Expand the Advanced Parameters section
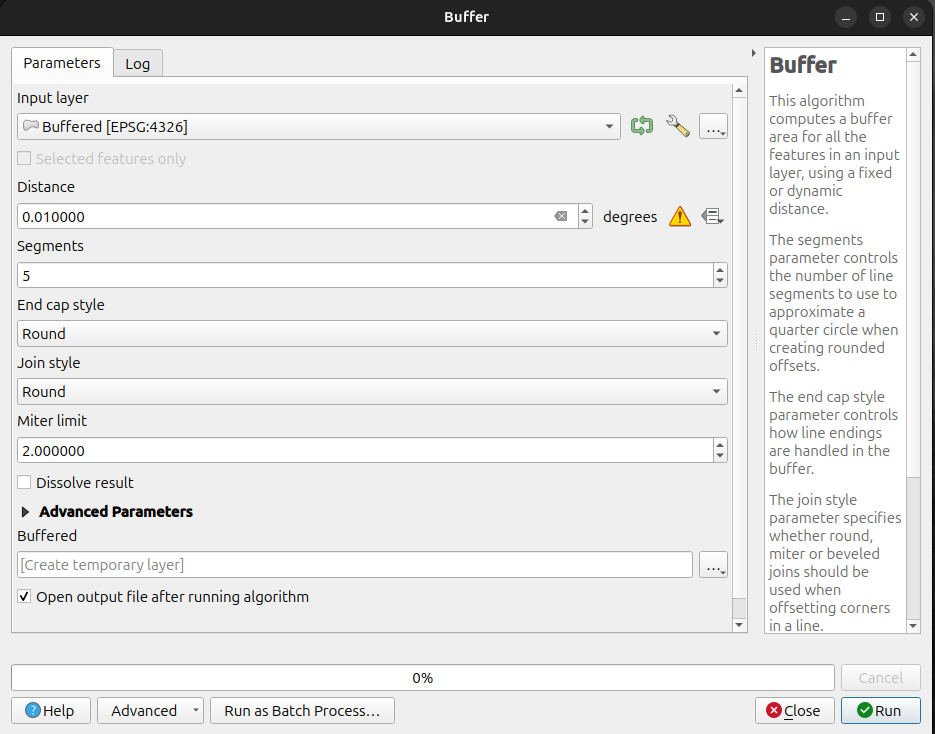Screen dimensions: 935x734 pyautogui.click(x=25, y=511)
